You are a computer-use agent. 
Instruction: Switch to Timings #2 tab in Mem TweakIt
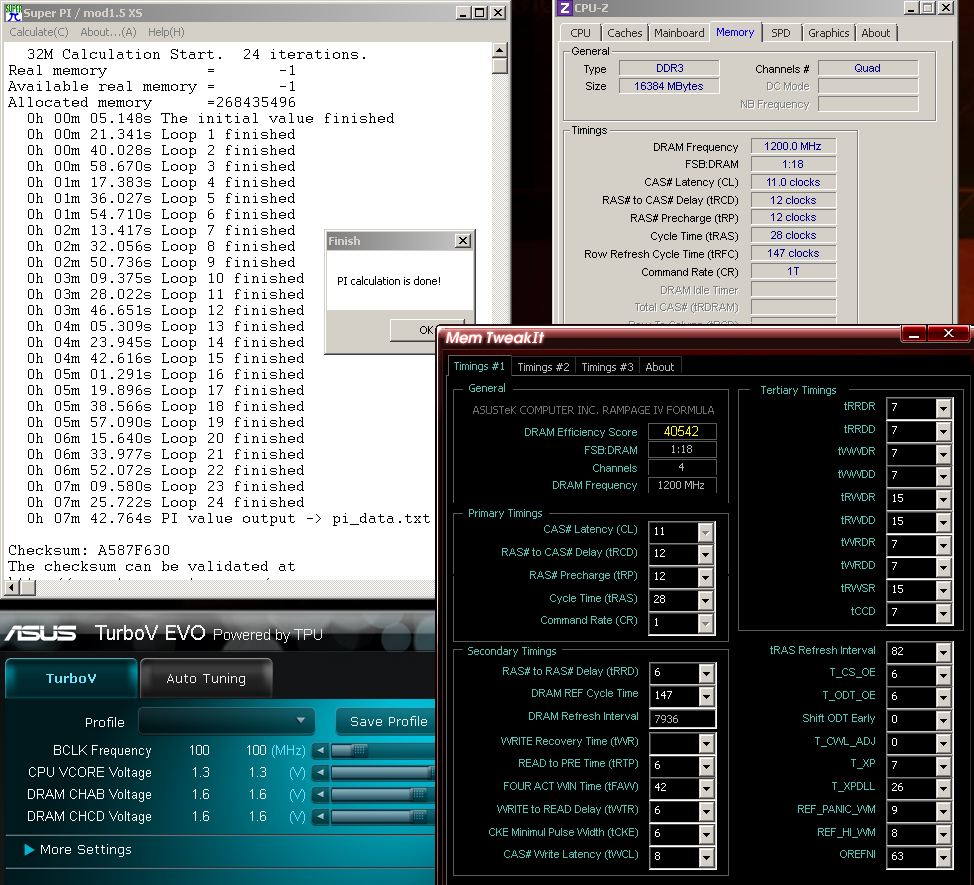[543, 367]
